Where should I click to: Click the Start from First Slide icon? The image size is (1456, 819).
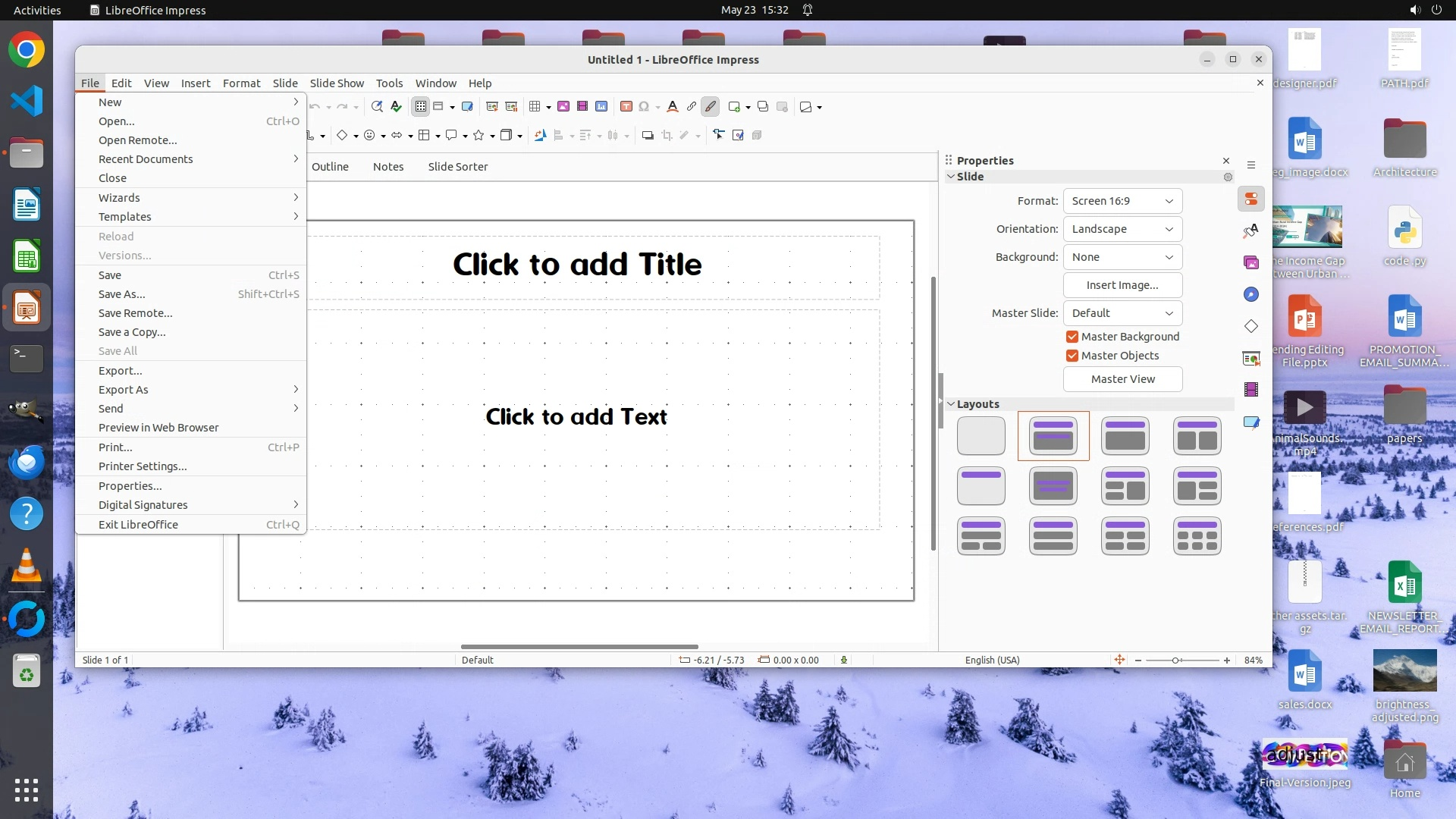pyautogui.click(x=491, y=107)
